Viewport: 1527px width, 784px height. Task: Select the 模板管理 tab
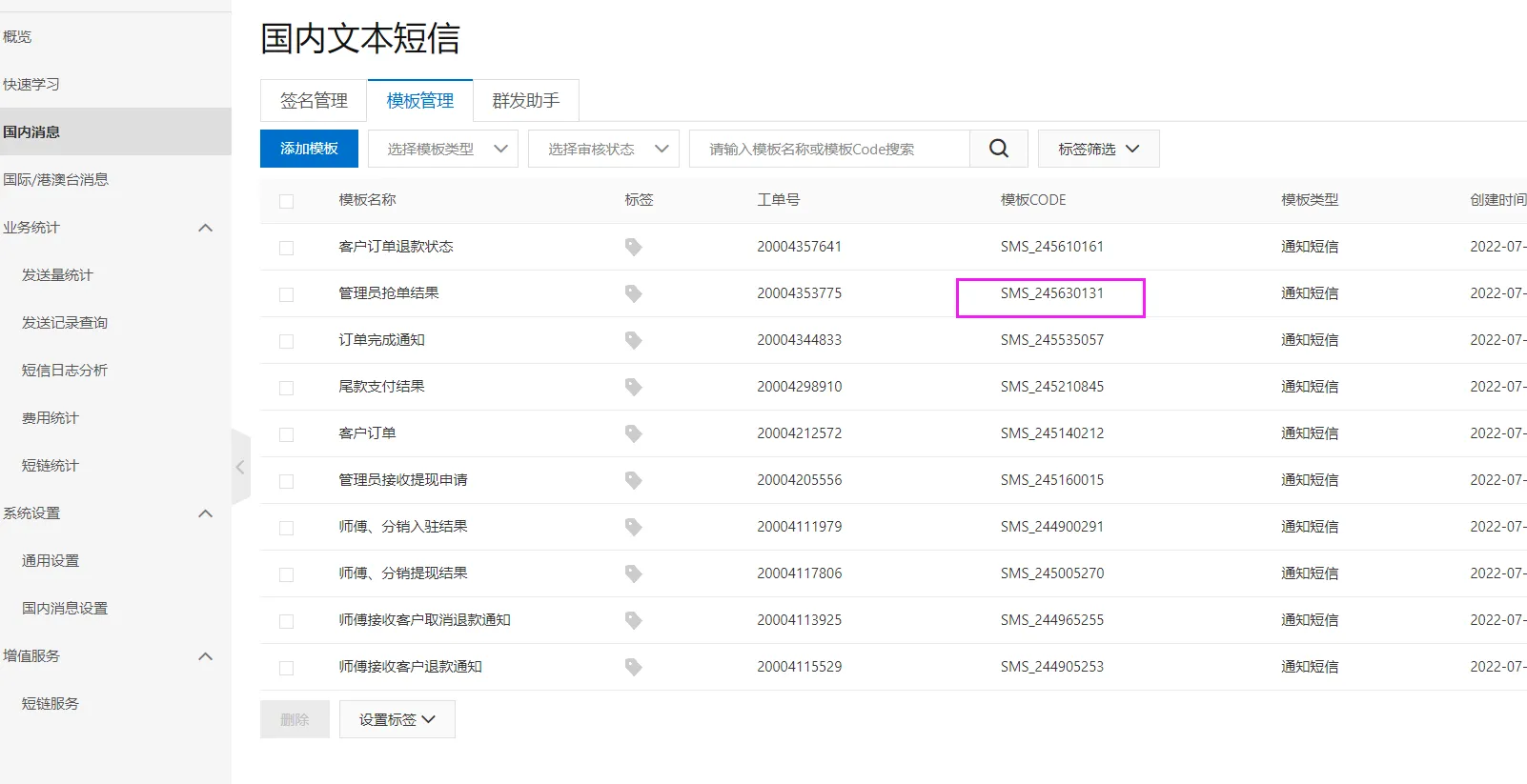pyautogui.click(x=420, y=100)
